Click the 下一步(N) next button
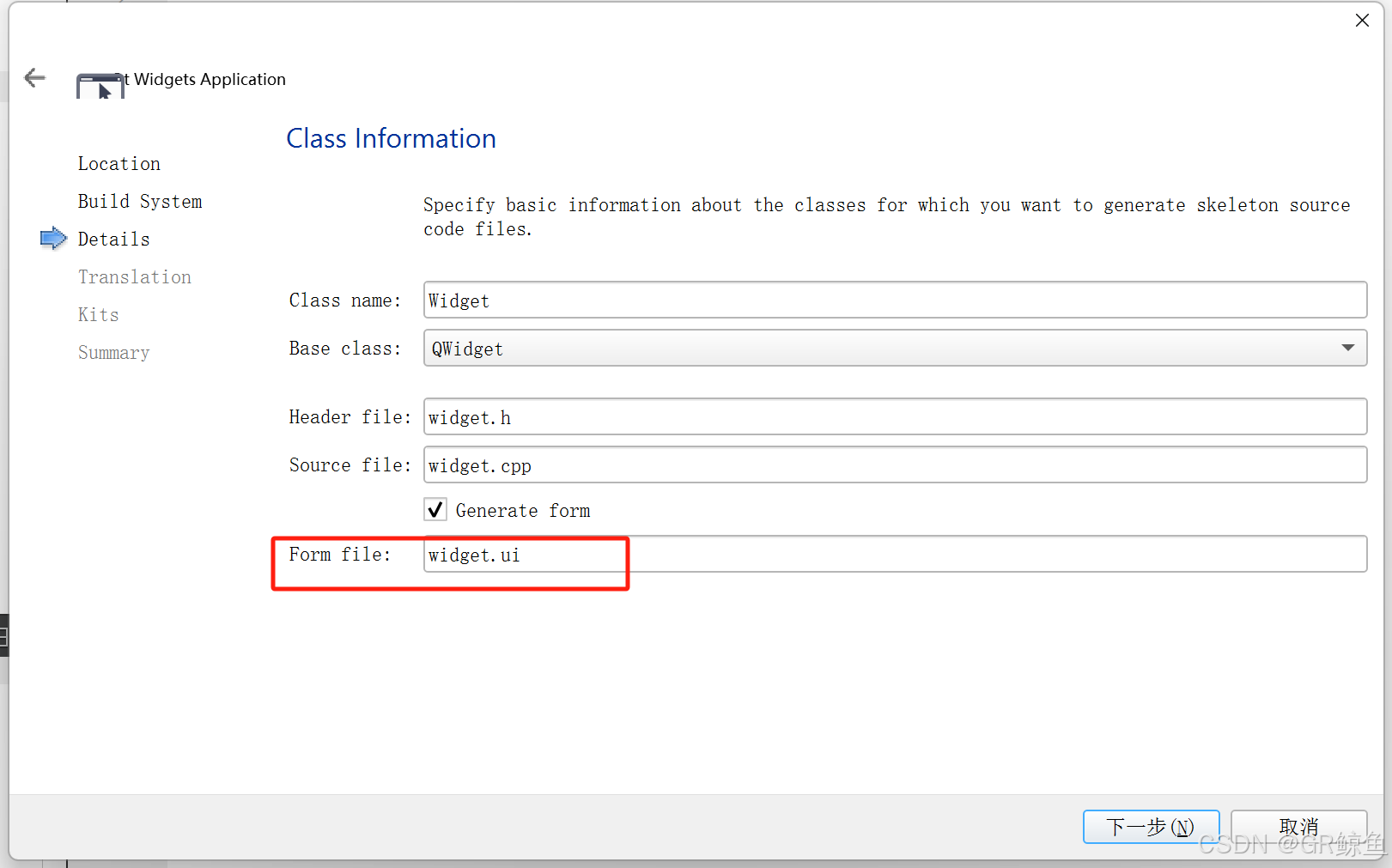Image resolution: width=1392 pixels, height=868 pixels. click(x=1151, y=827)
